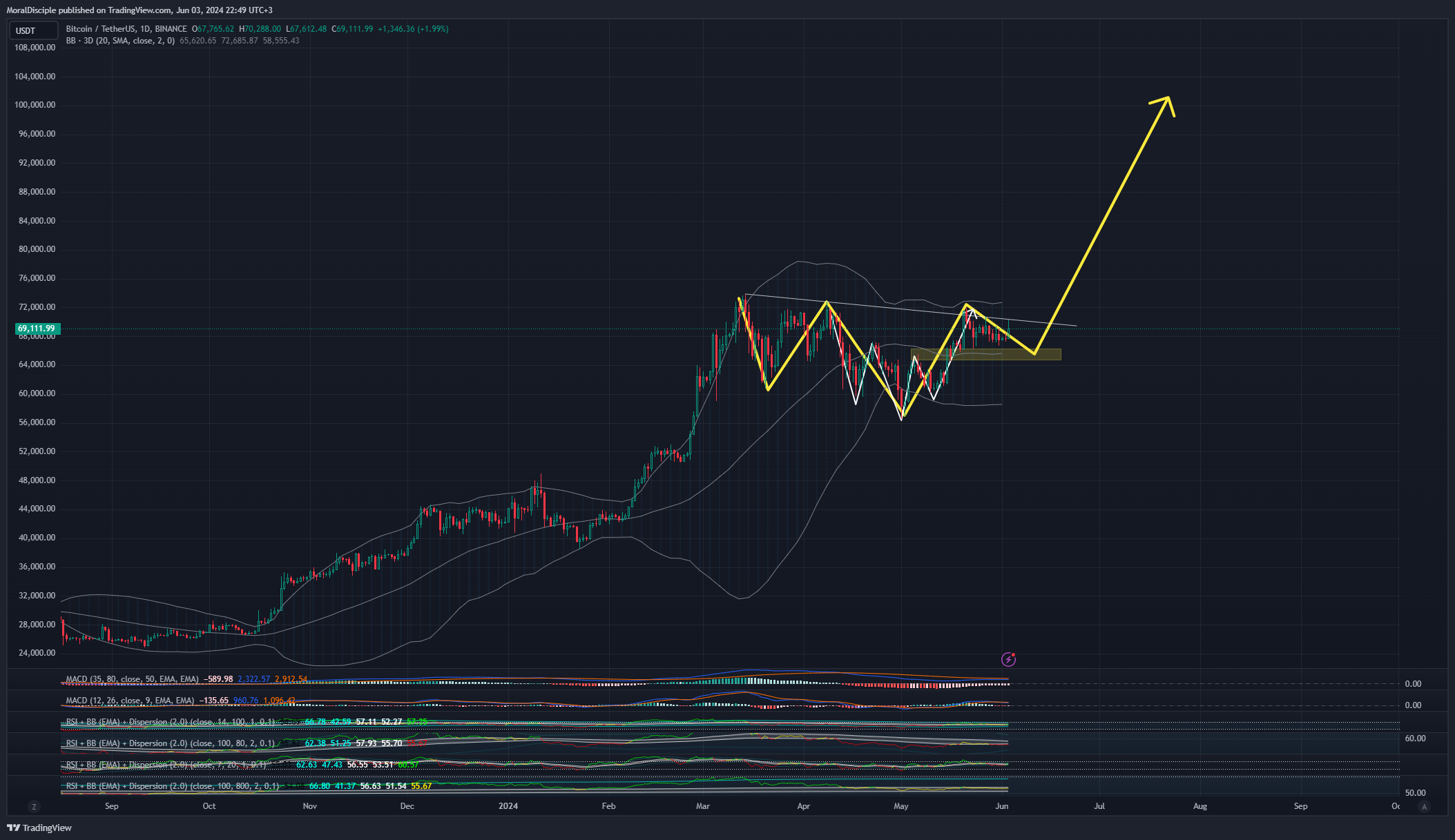Click the Nov label on time axis

coord(310,806)
